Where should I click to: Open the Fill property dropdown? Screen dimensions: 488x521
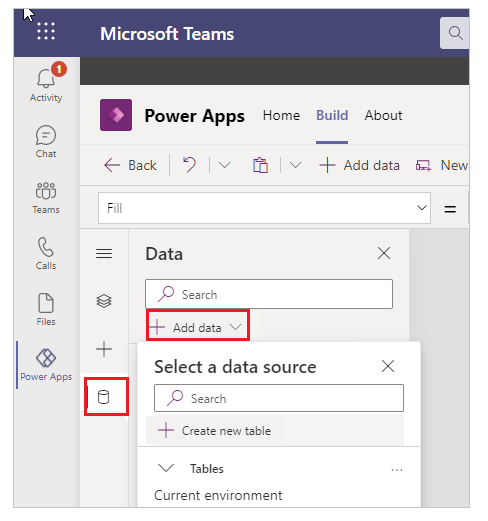click(422, 208)
